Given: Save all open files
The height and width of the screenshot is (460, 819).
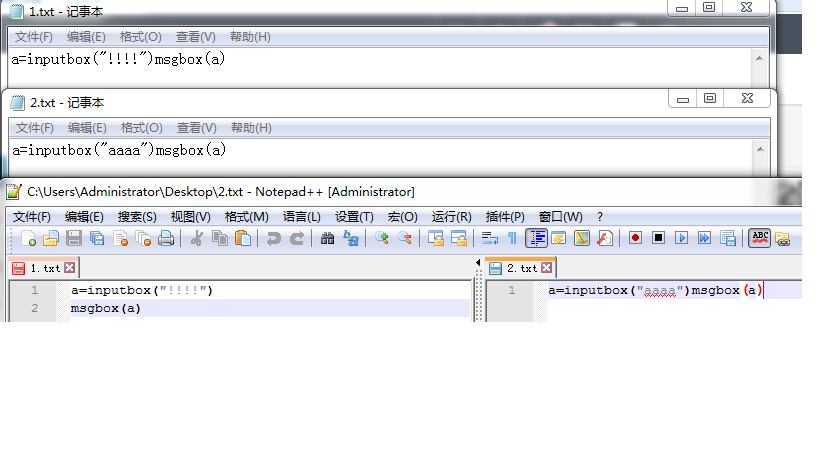Looking at the screenshot, I should pyautogui.click(x=97, y=239).
